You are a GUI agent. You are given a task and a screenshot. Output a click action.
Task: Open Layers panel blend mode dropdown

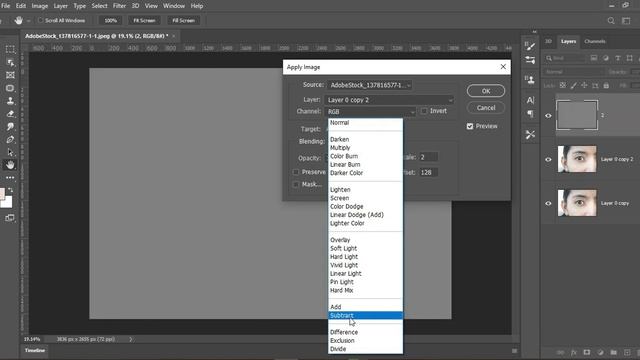click(573, 72)
